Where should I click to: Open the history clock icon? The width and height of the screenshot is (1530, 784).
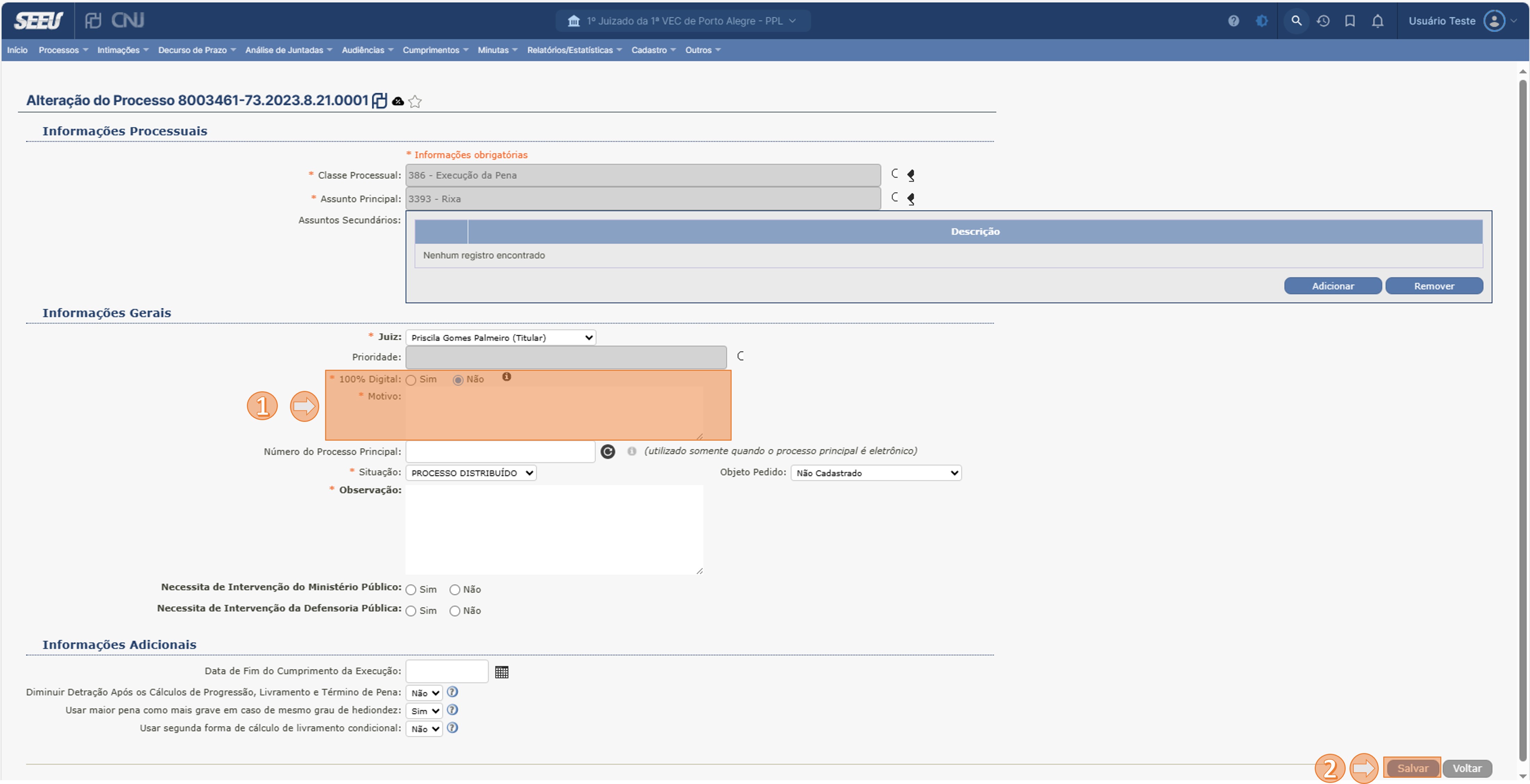[x=1323, y=21]
